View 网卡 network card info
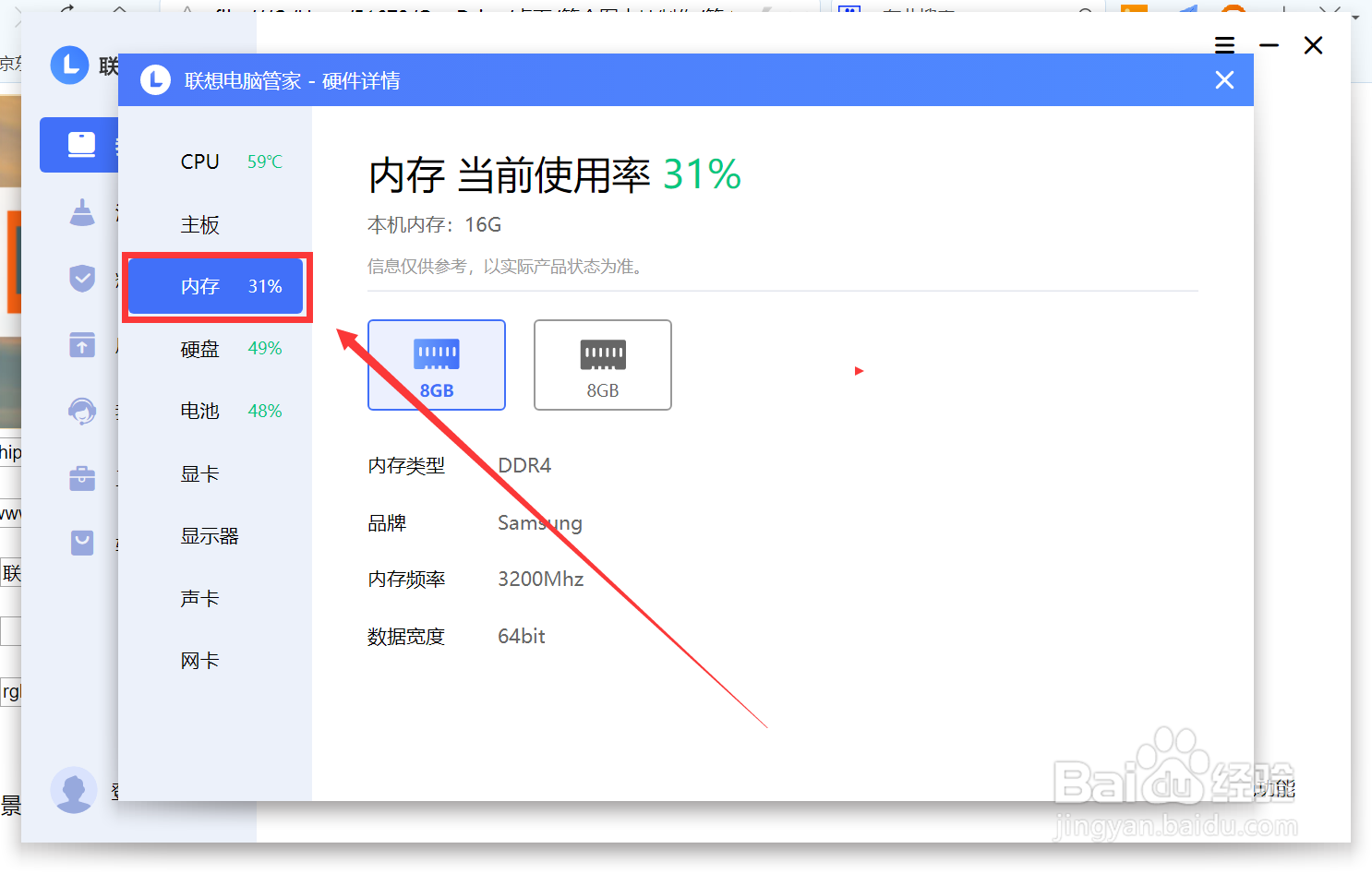The image size is (1372, 873). point(199,660)
